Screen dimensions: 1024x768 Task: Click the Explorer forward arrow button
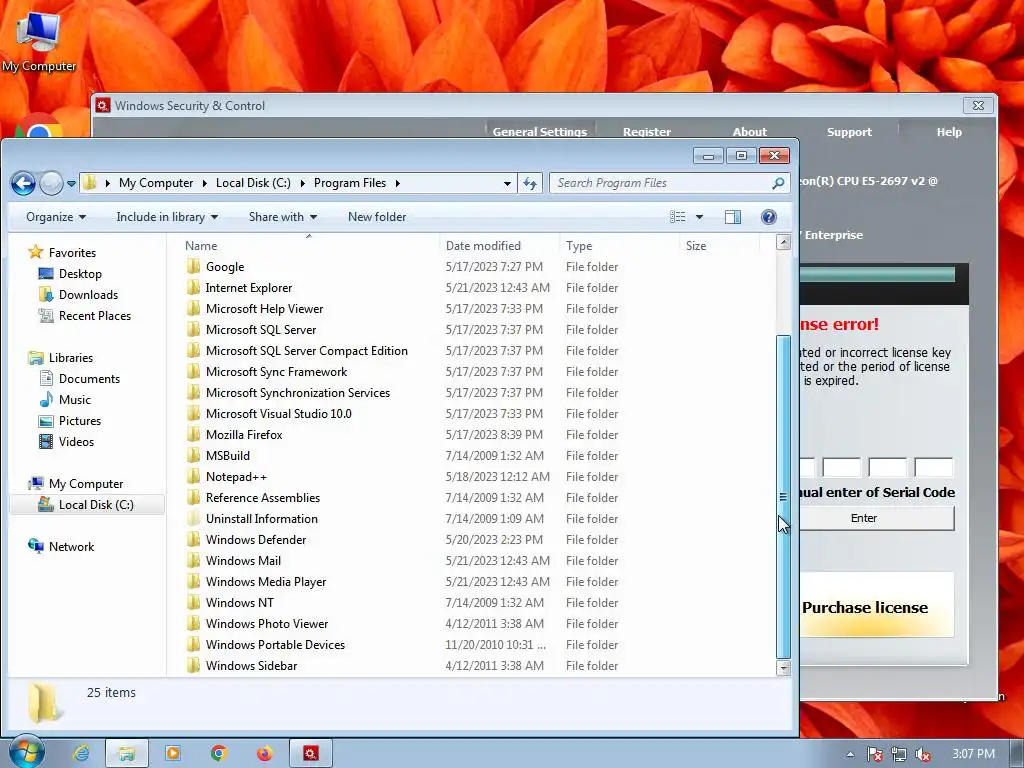[x=51, y=184]
